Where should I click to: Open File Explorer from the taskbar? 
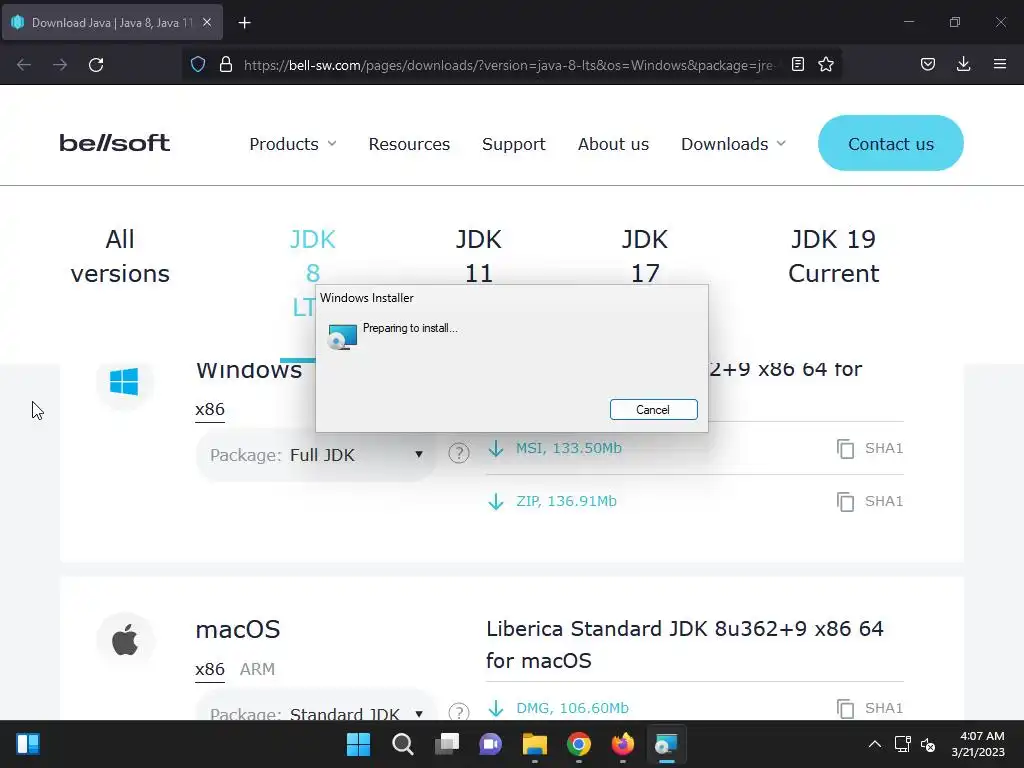[x=534, y=744]
